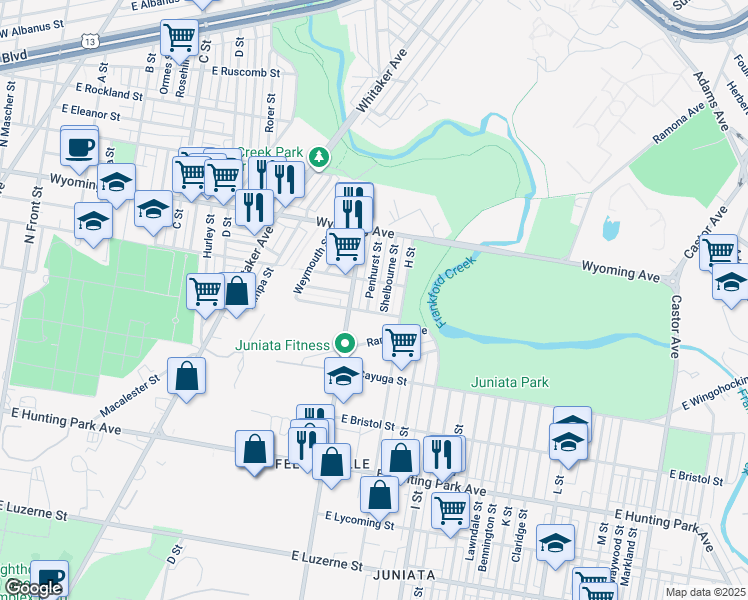Click the E Wingohocking street label

point(714,393)
